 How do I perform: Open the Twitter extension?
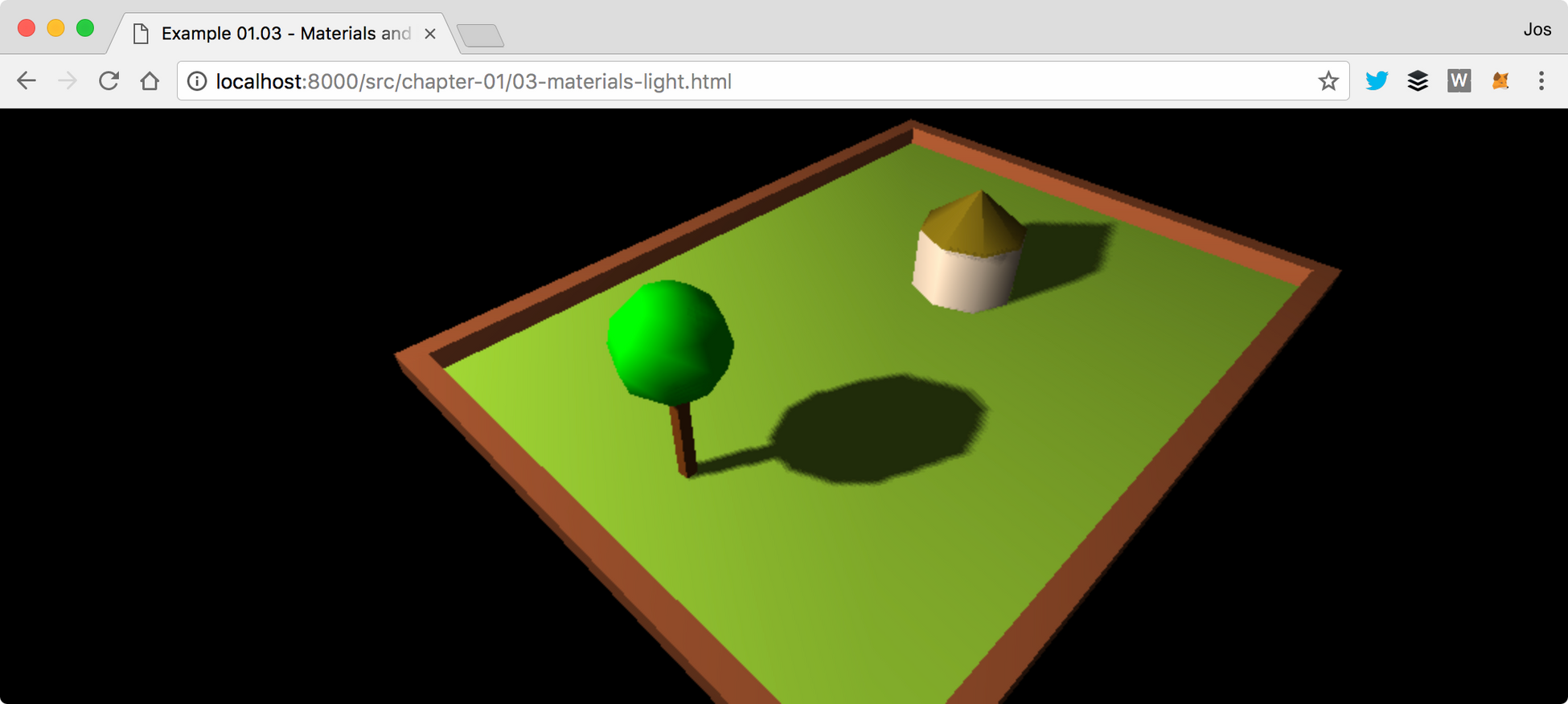click(x=1377, y=80)
